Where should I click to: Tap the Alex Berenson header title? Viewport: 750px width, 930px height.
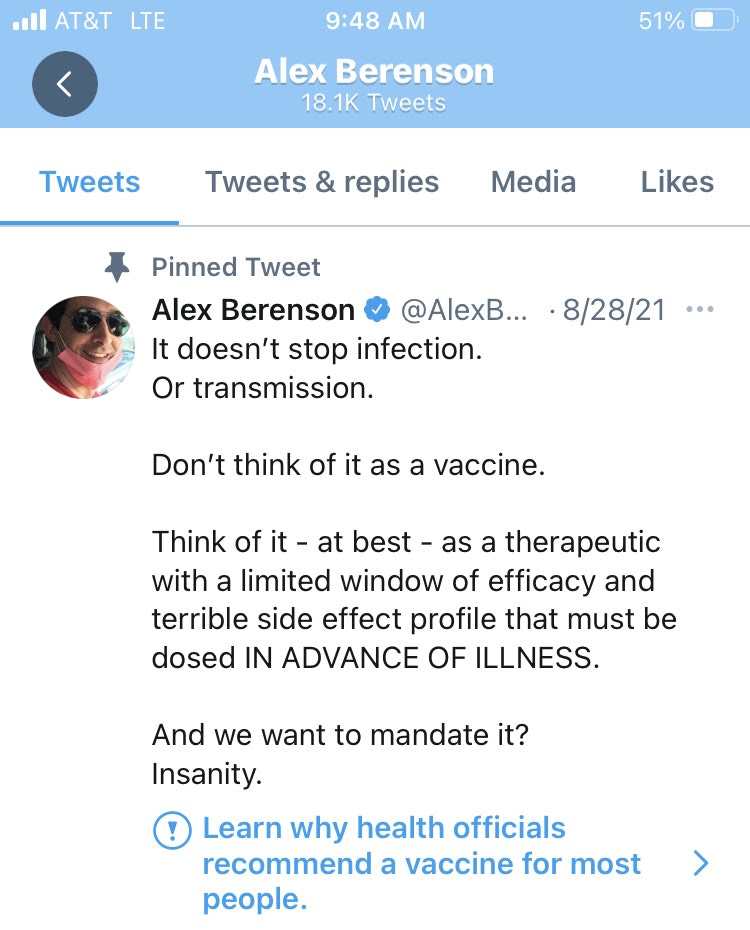pos(374,71)
